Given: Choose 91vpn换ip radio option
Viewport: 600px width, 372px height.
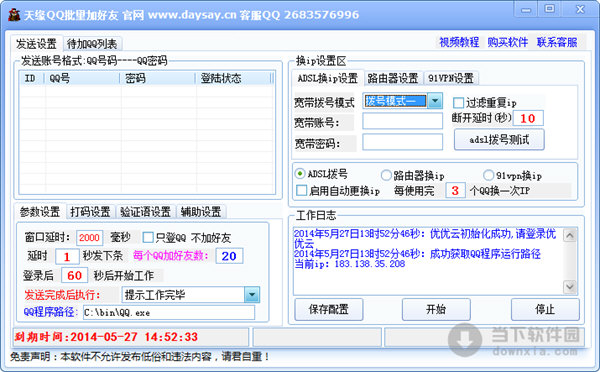Looking at the screenshot, I should [x=488, y=175].
